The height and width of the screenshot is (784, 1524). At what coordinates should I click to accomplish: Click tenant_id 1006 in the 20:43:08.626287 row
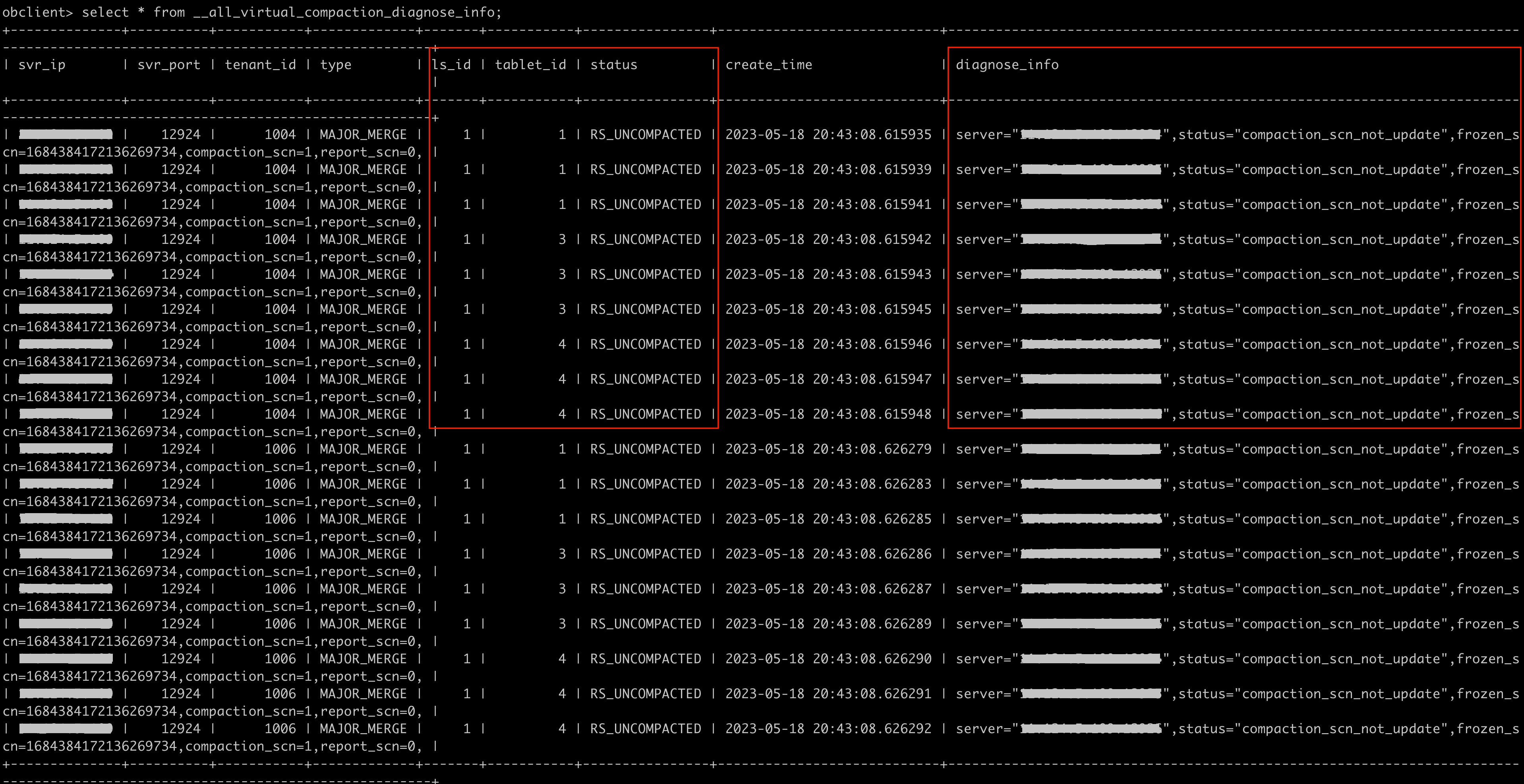[x=280, y=589]
